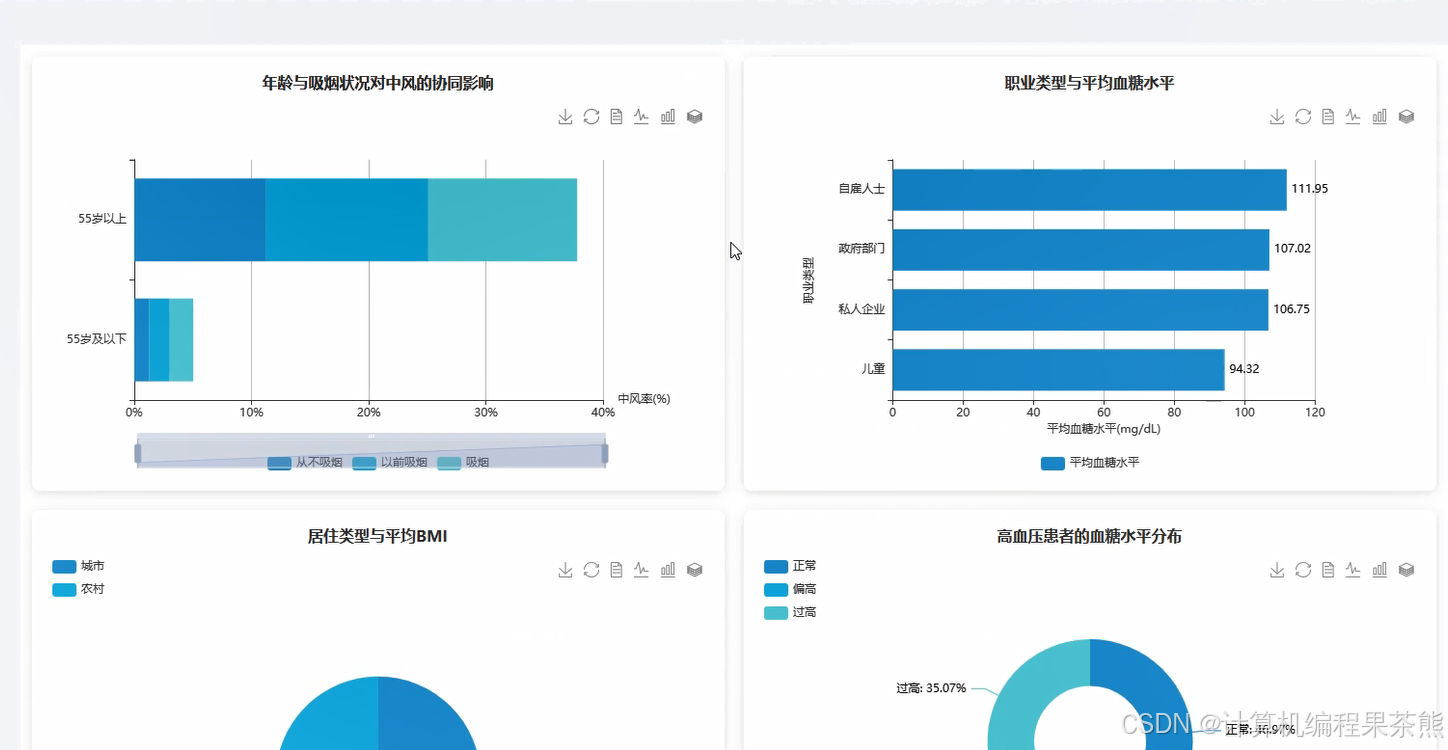Image resolution: width=1448 pixels, height=750 pixels.
Task: Click stack icon on occupation blood glucose chart
Action: [x=1407, y=117]
